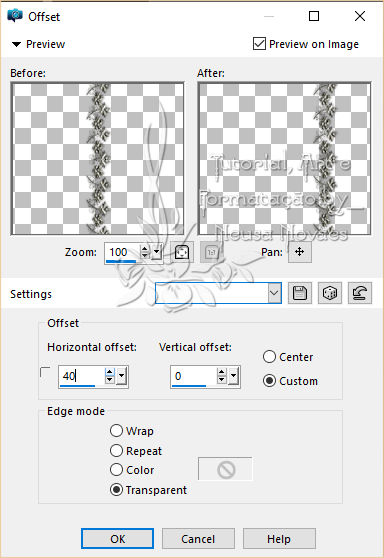Select Transparent edge mode
This screenshot has width=384, height=558.
pos(116,490)
